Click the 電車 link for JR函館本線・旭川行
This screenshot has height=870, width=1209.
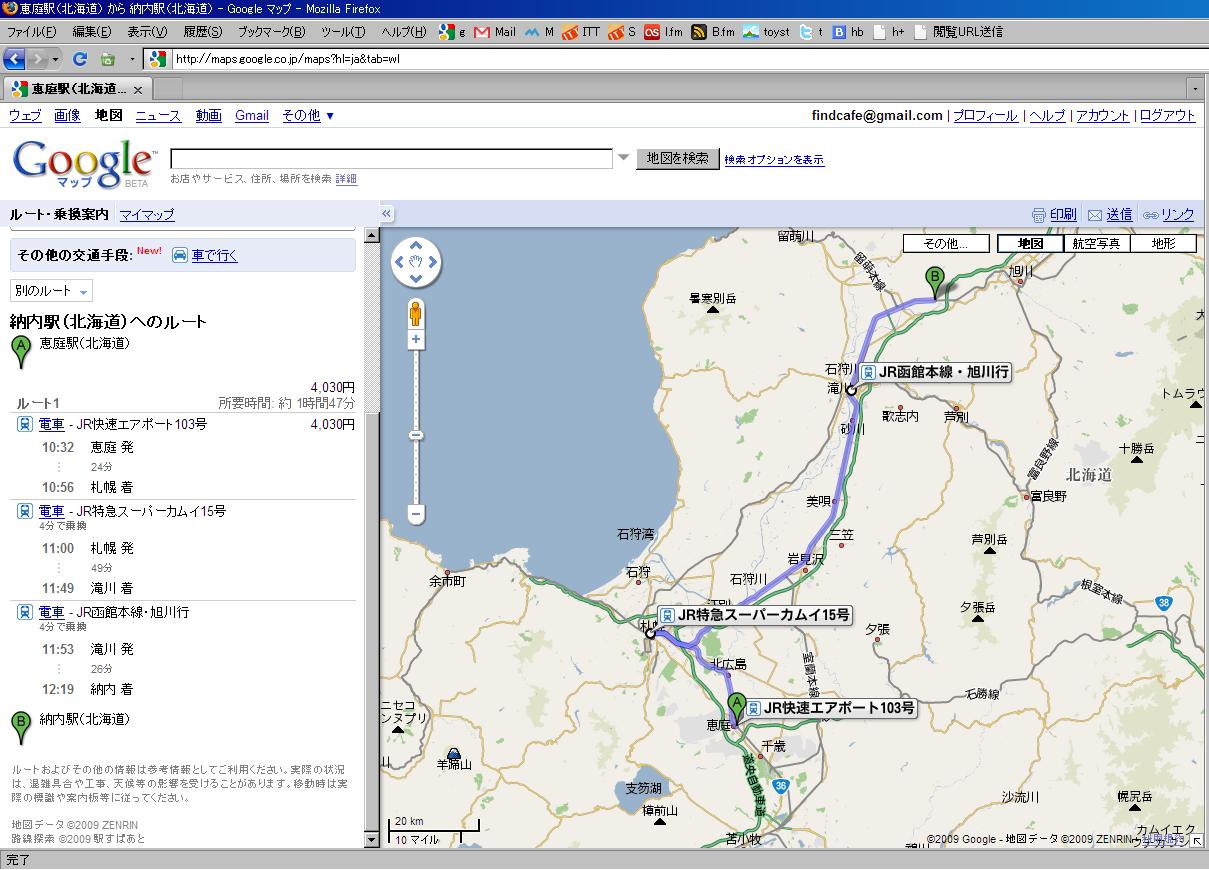51,612
